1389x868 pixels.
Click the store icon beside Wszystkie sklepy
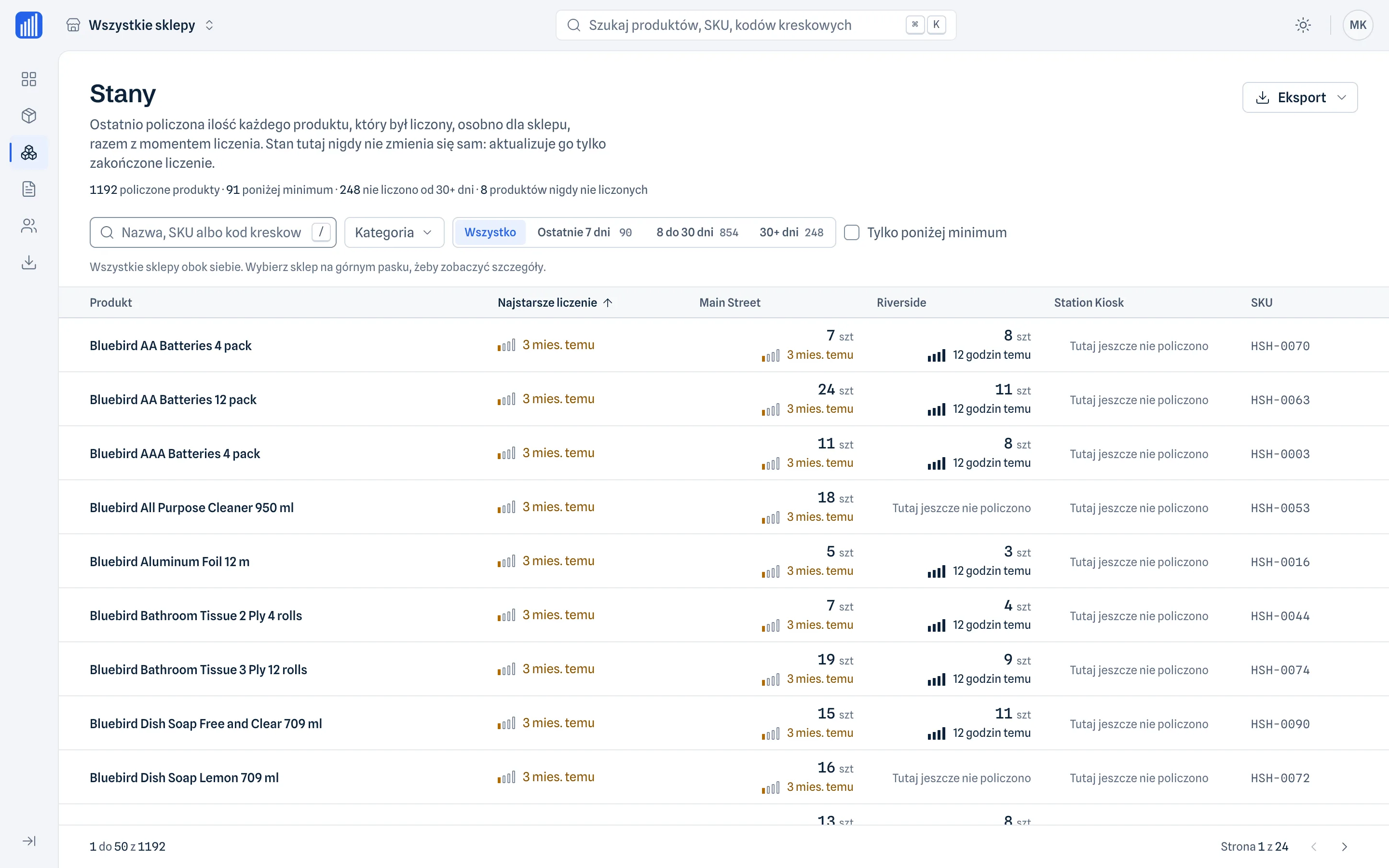tap(73, 25)
